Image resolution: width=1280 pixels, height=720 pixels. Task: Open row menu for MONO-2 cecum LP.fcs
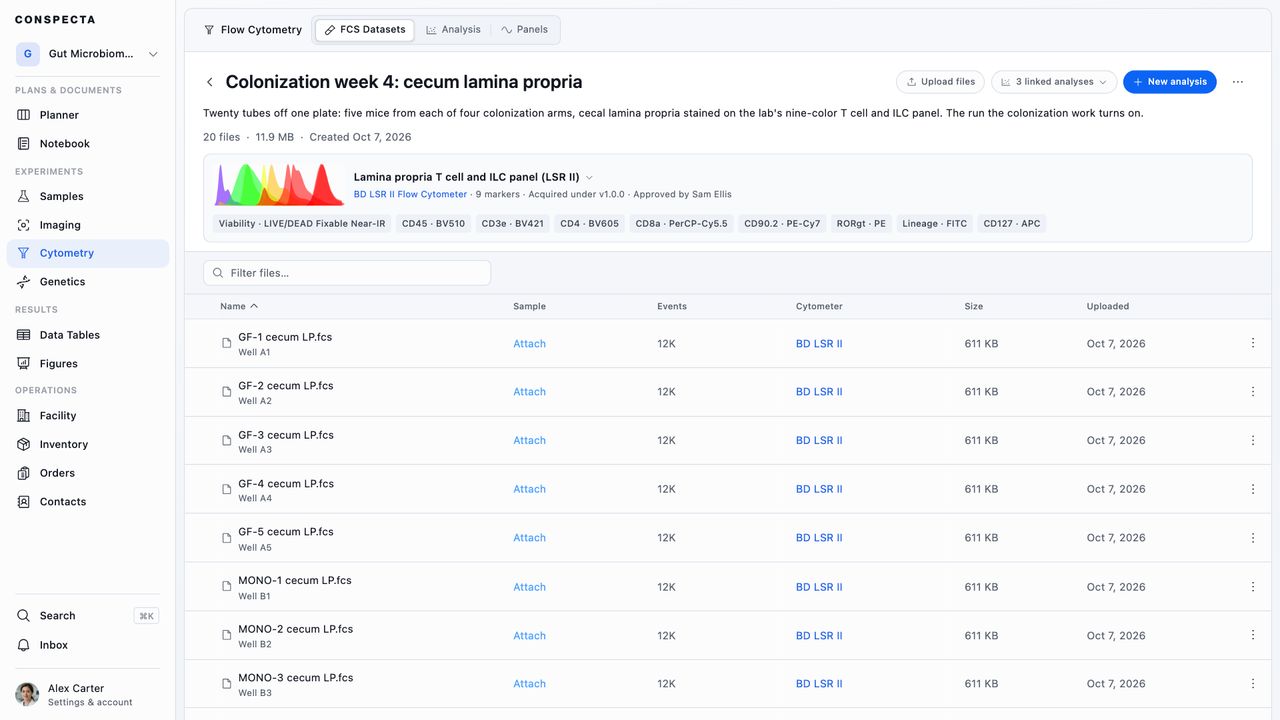coord(1253,635)
